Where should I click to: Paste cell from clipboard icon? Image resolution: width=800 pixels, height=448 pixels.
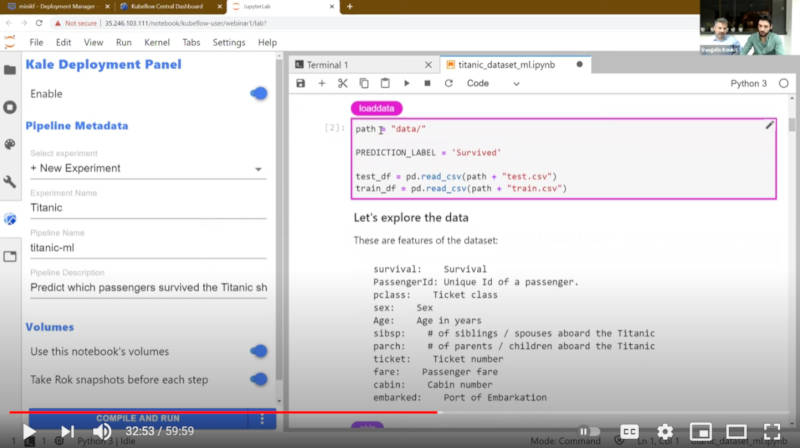[x=385, y=83]
